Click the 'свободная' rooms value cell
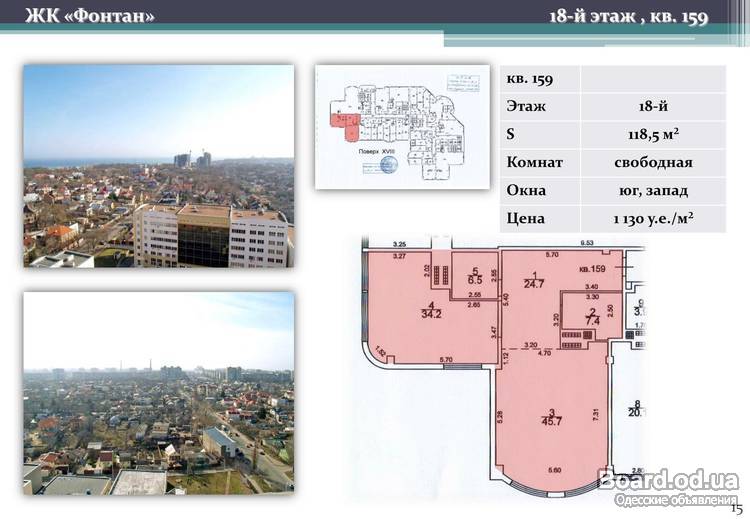Image resolution: width=750 pixels, height=519 pixels. [653, 162]
